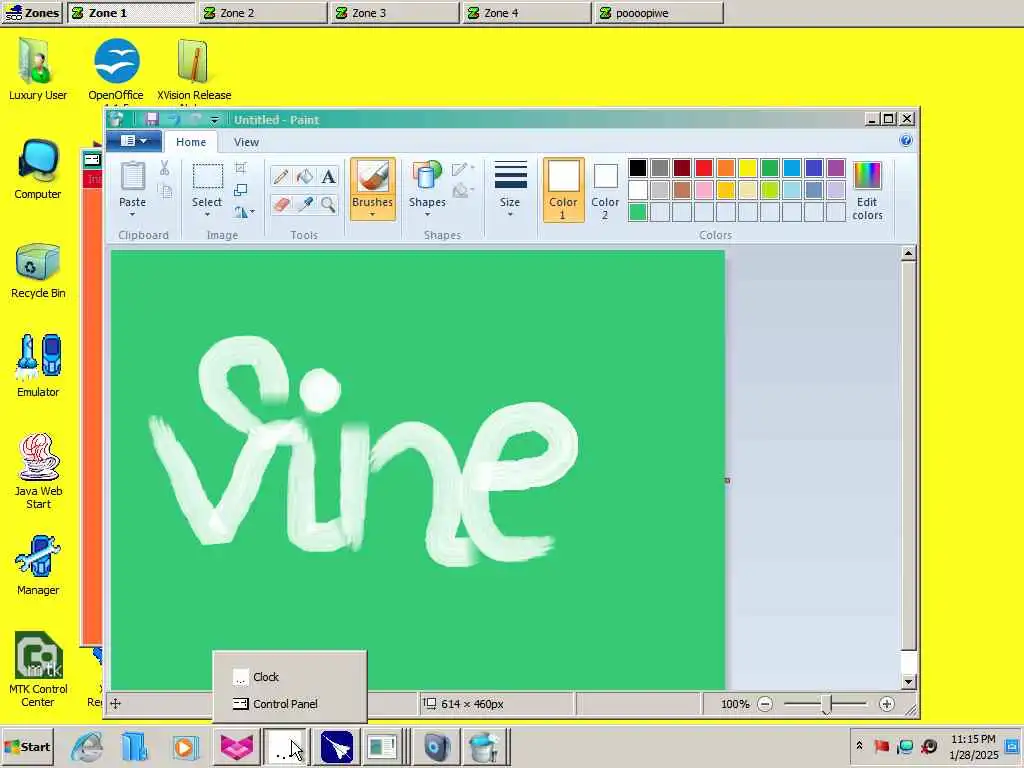This screenshot has width=1024, height=768.
Task: Switch to the Home ribbon tab
Action: tap(191, 142)
